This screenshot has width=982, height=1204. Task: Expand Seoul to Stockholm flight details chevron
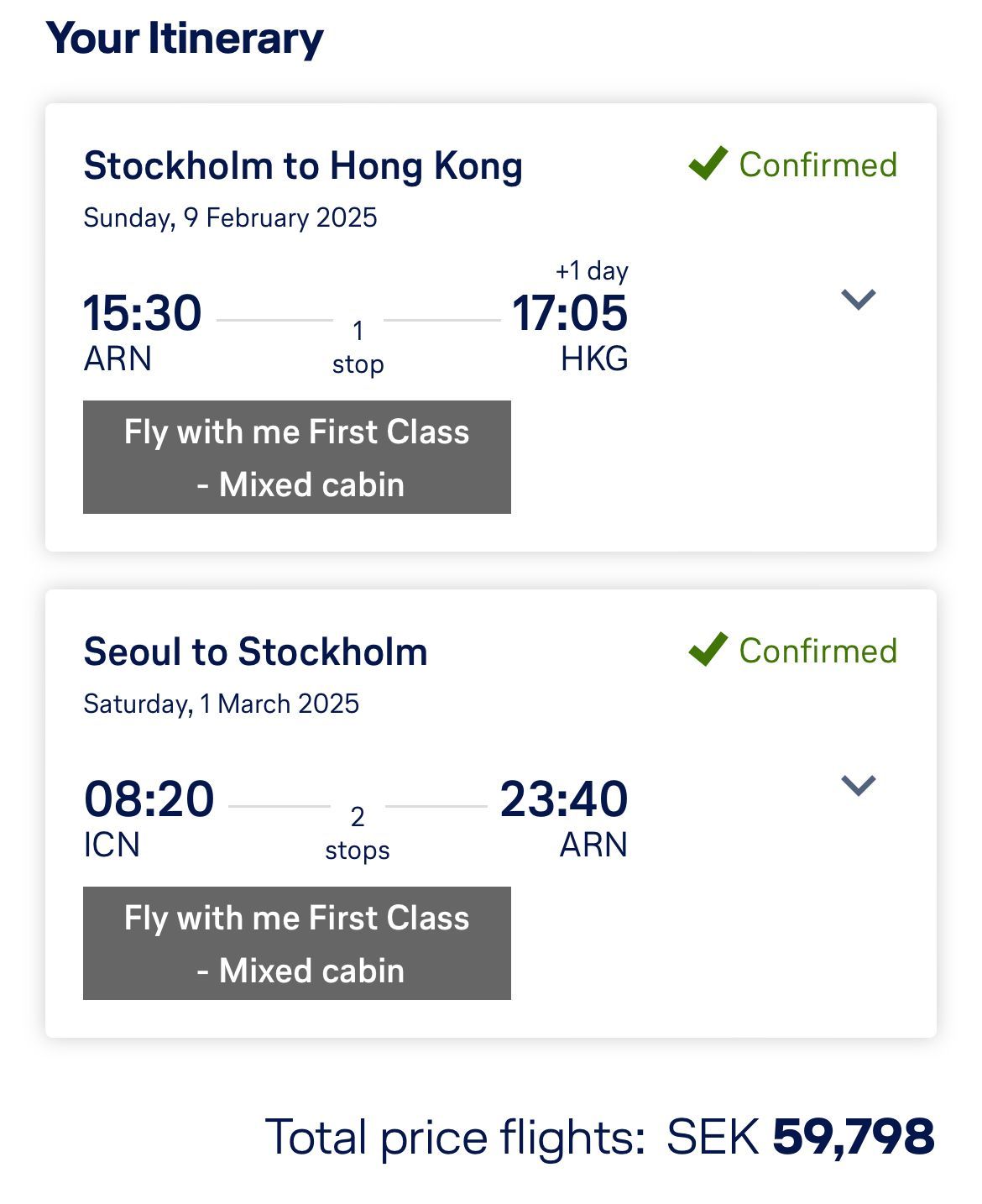click(x=858, y=785)
